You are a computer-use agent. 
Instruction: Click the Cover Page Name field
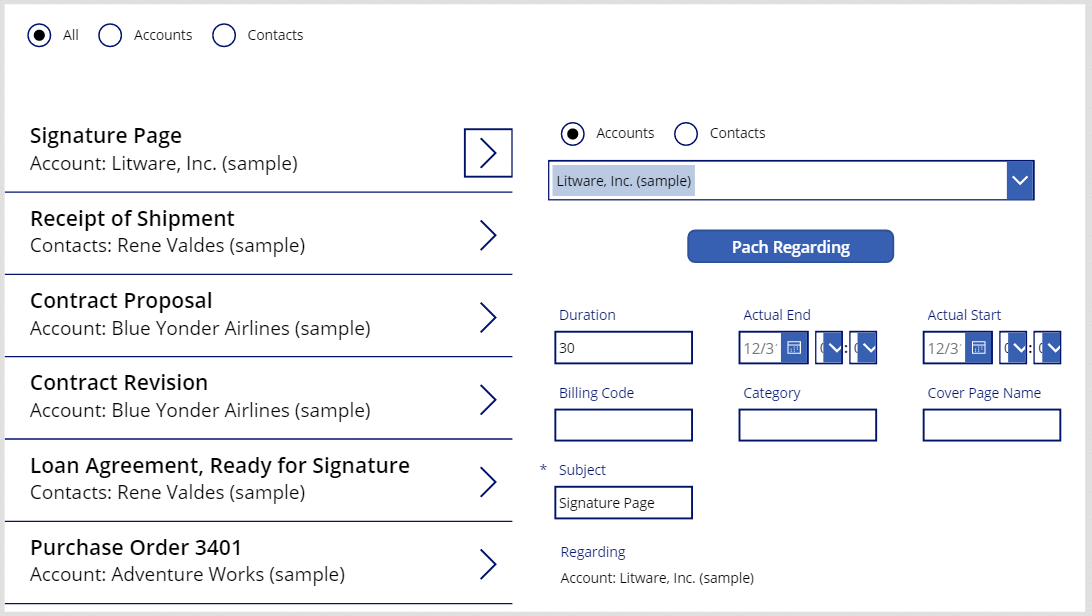click(x=992, y=425)
